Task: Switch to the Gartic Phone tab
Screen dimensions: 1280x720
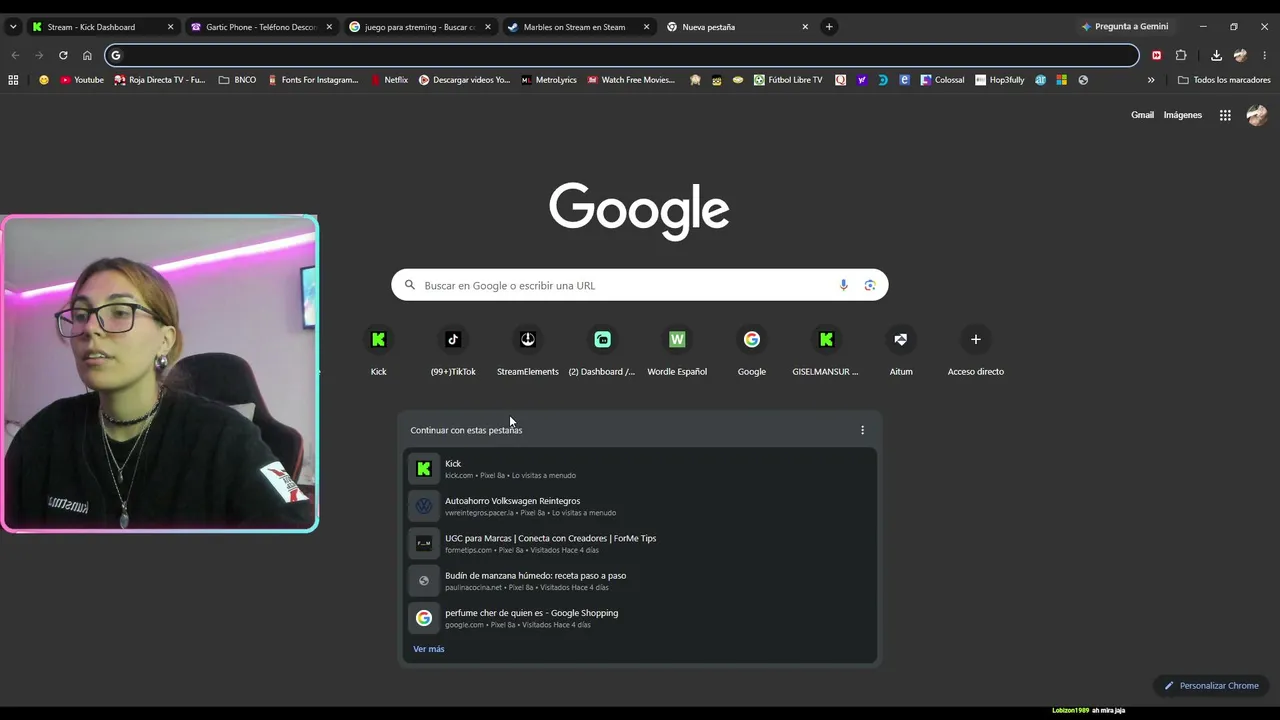Action: (261, 27)
